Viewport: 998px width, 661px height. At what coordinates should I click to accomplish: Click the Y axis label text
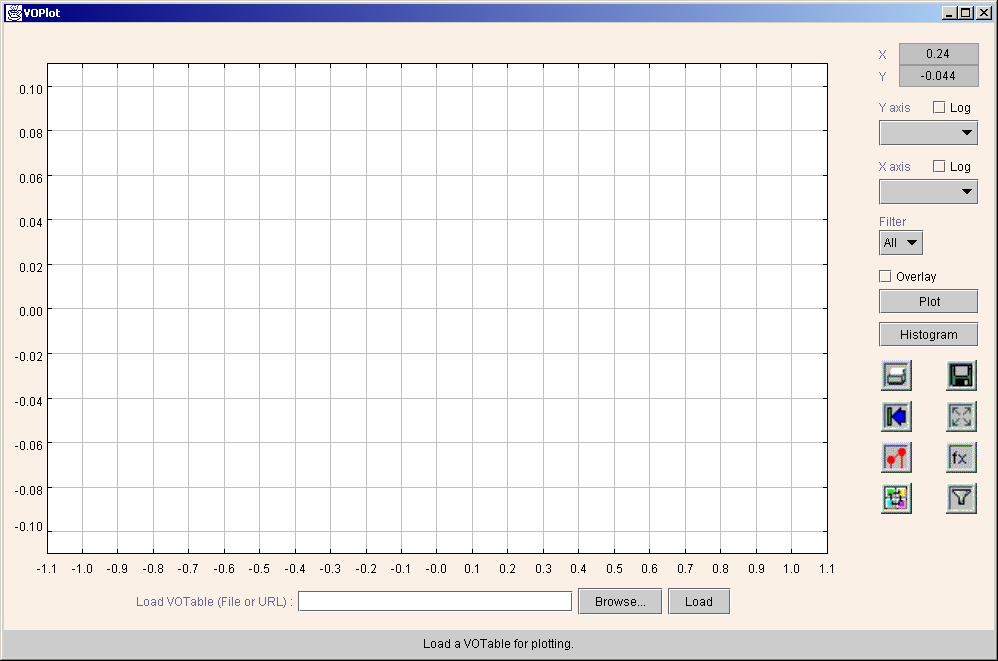(x=894, y=108)
